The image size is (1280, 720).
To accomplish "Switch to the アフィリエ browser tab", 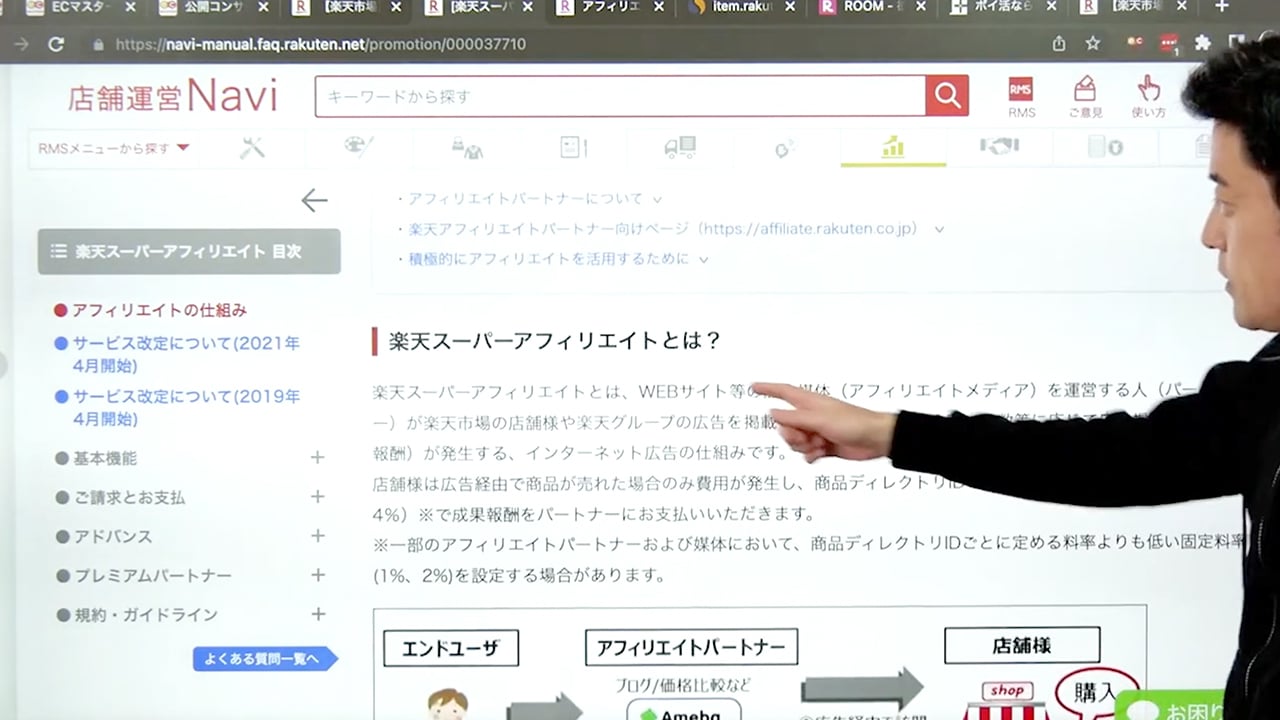I will [612, 7].
